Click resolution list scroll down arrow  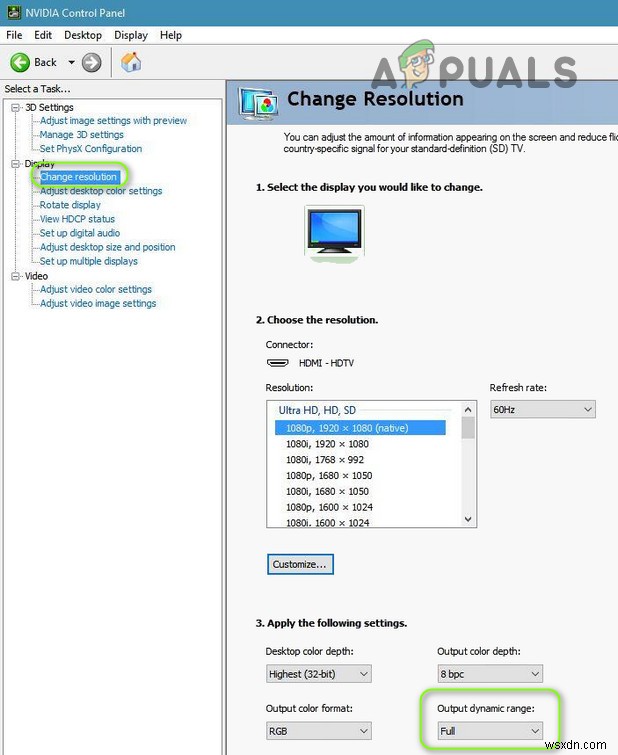click(468, 519)
